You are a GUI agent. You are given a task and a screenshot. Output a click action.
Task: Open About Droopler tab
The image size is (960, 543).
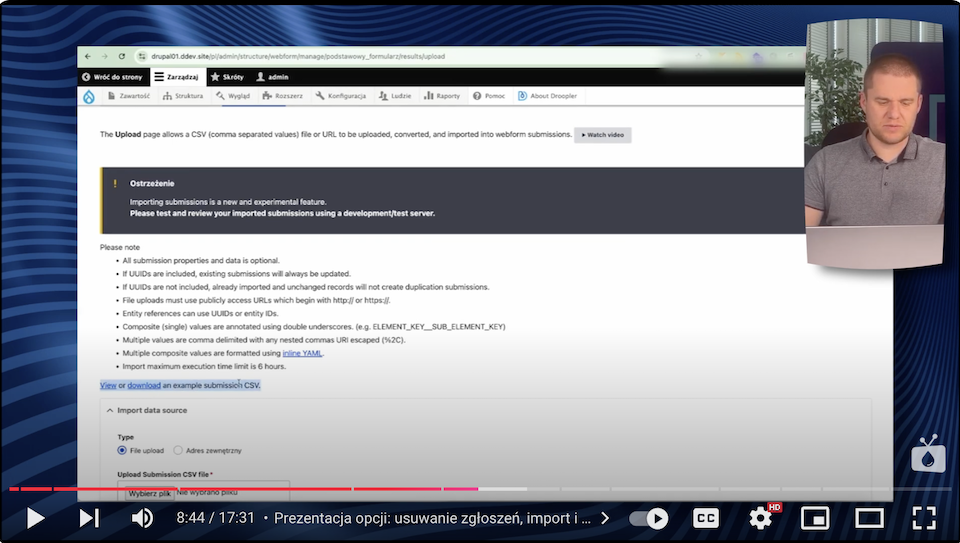547,96
